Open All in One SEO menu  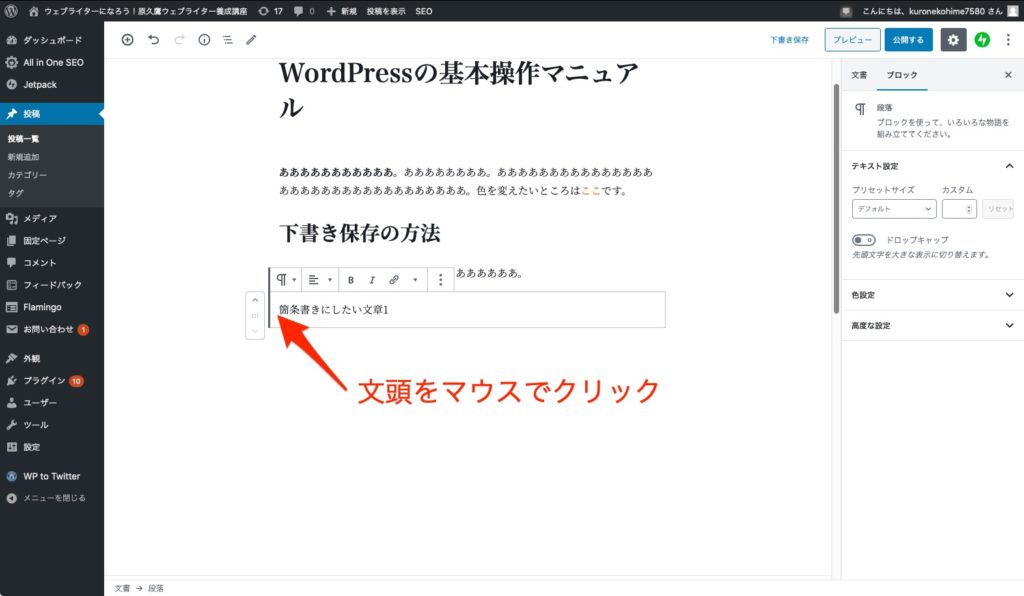tap(52, 62)
